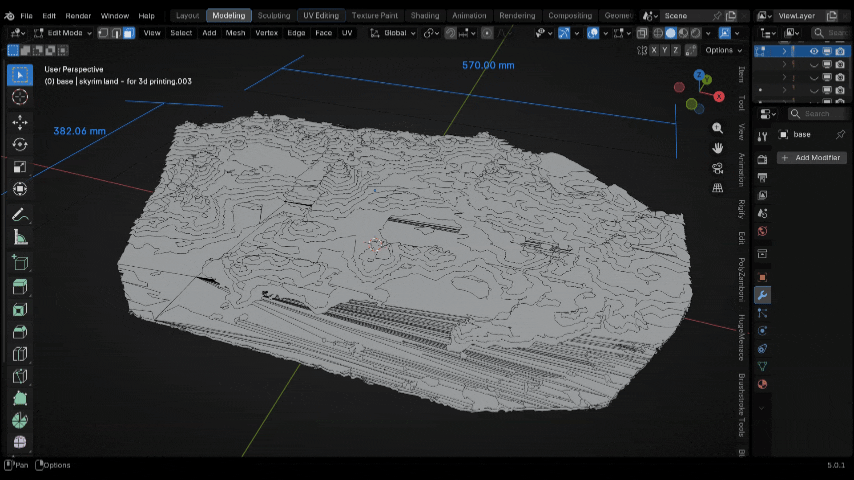Toggle proportional editing button
This screenshot has width=854, height=480.
click(x=487, y=33)
